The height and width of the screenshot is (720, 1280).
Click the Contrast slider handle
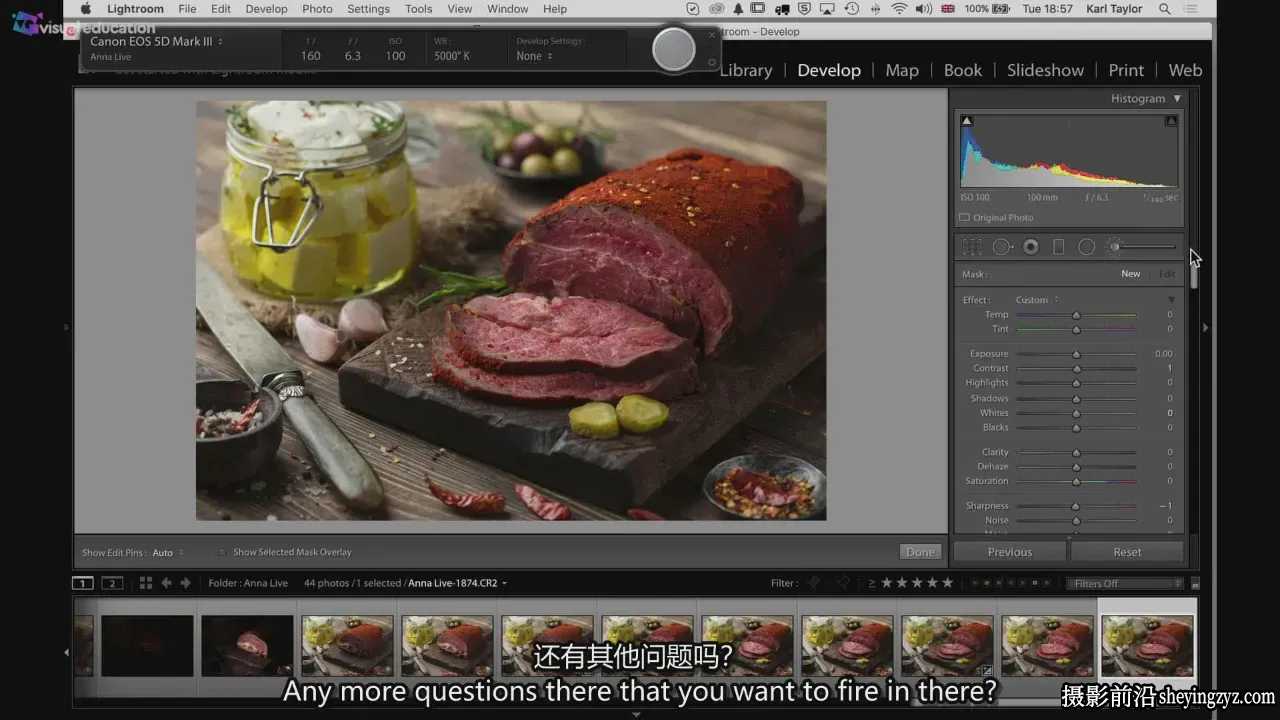[x=1076, y=368]
